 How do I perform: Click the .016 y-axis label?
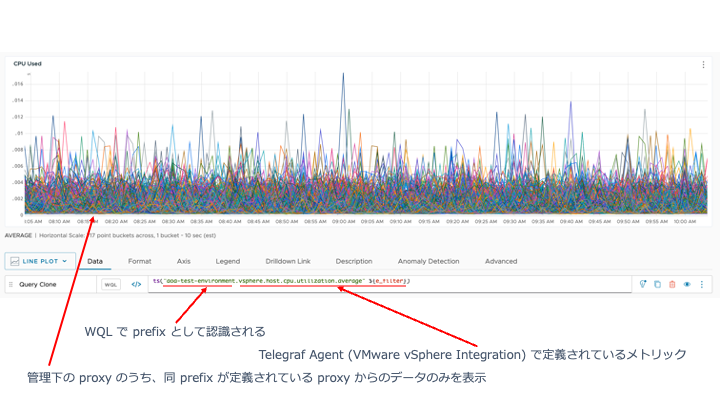[x=18, y=84]
